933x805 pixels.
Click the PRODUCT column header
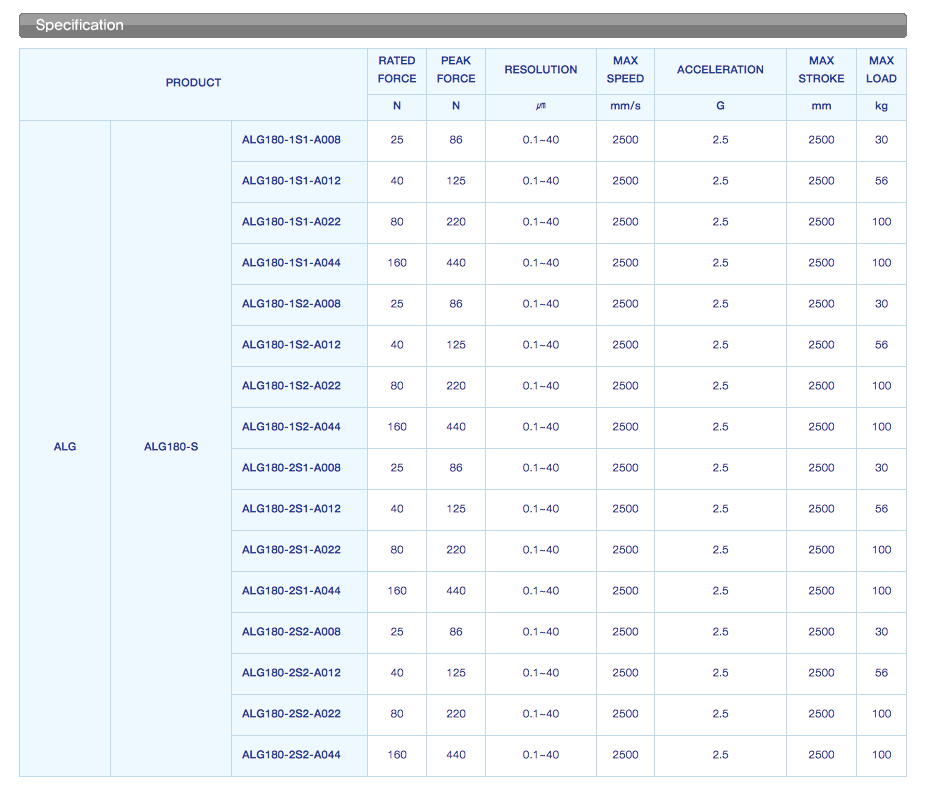(x=193, y=83)
